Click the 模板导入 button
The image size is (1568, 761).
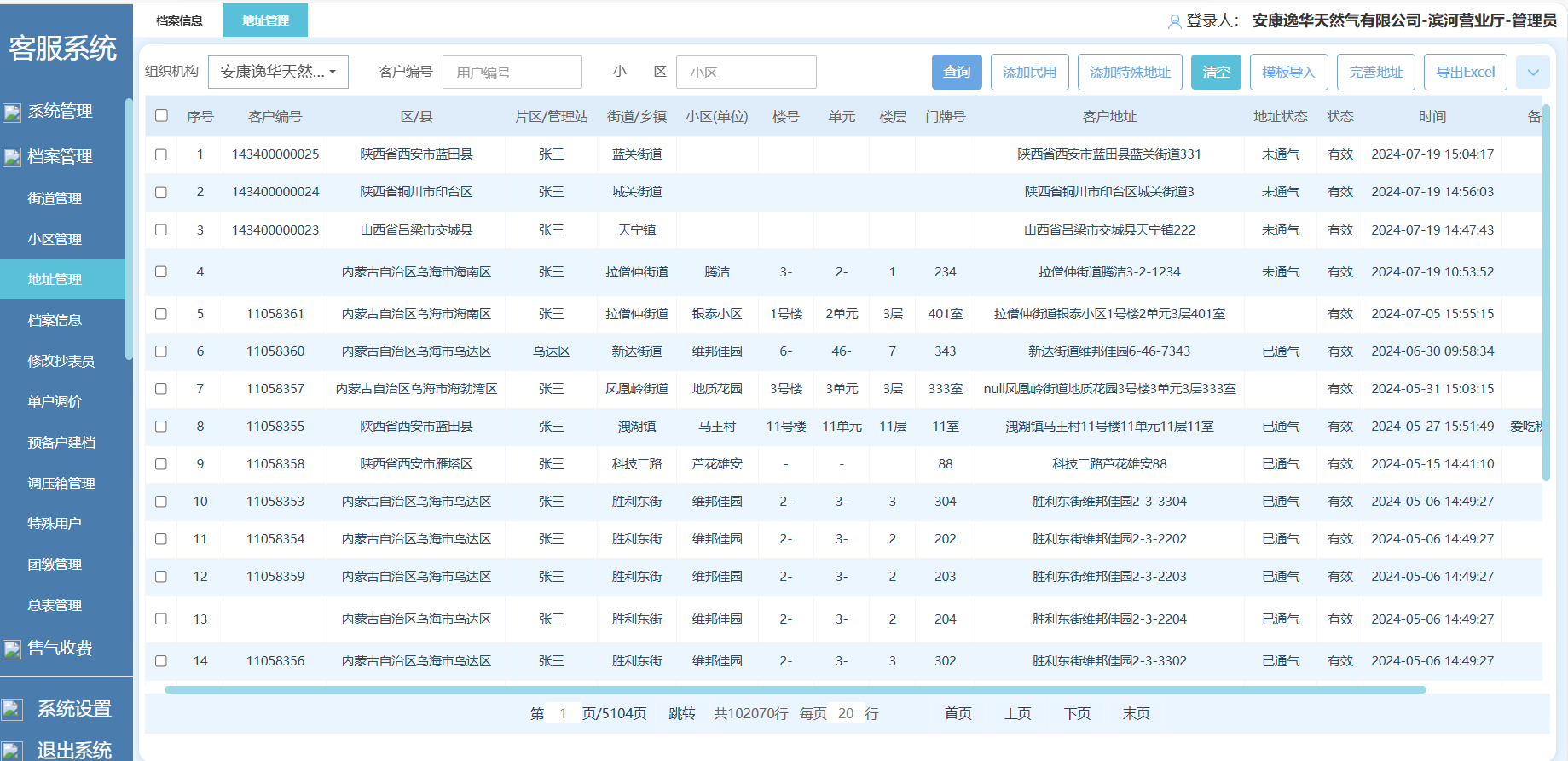pos(1289,73)
